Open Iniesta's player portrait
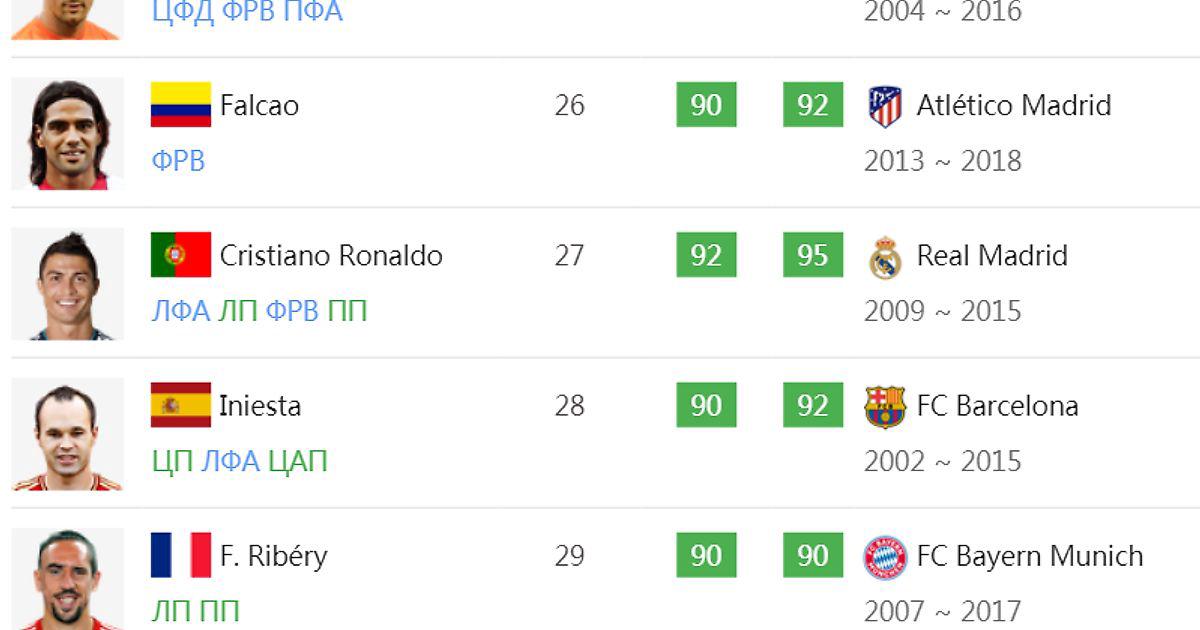The height and width of the screenshot is (630, 1200). [x=68, y=434]
